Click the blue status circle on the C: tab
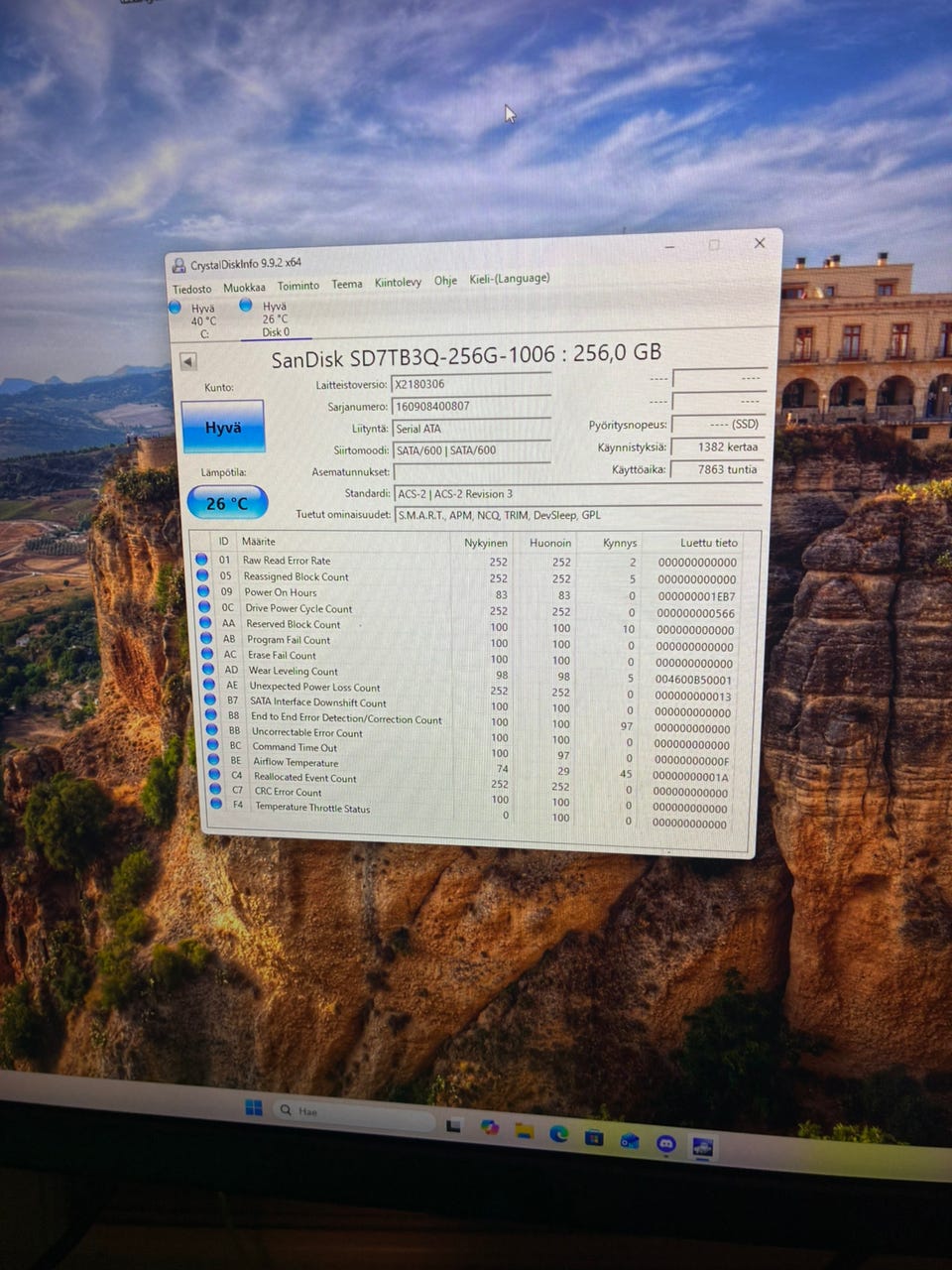This screenshot has height=1270, width=952. (176, 308)
